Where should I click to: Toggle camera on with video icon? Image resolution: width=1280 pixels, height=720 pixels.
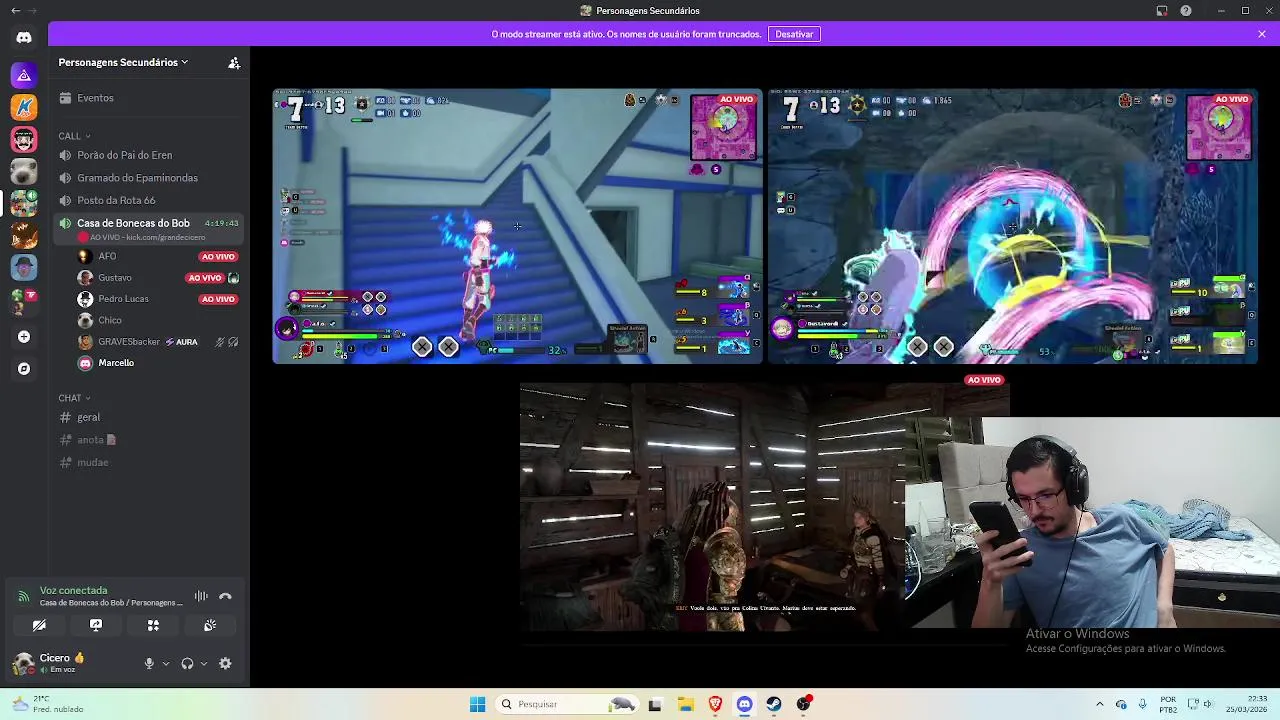(x=39, y=625)
